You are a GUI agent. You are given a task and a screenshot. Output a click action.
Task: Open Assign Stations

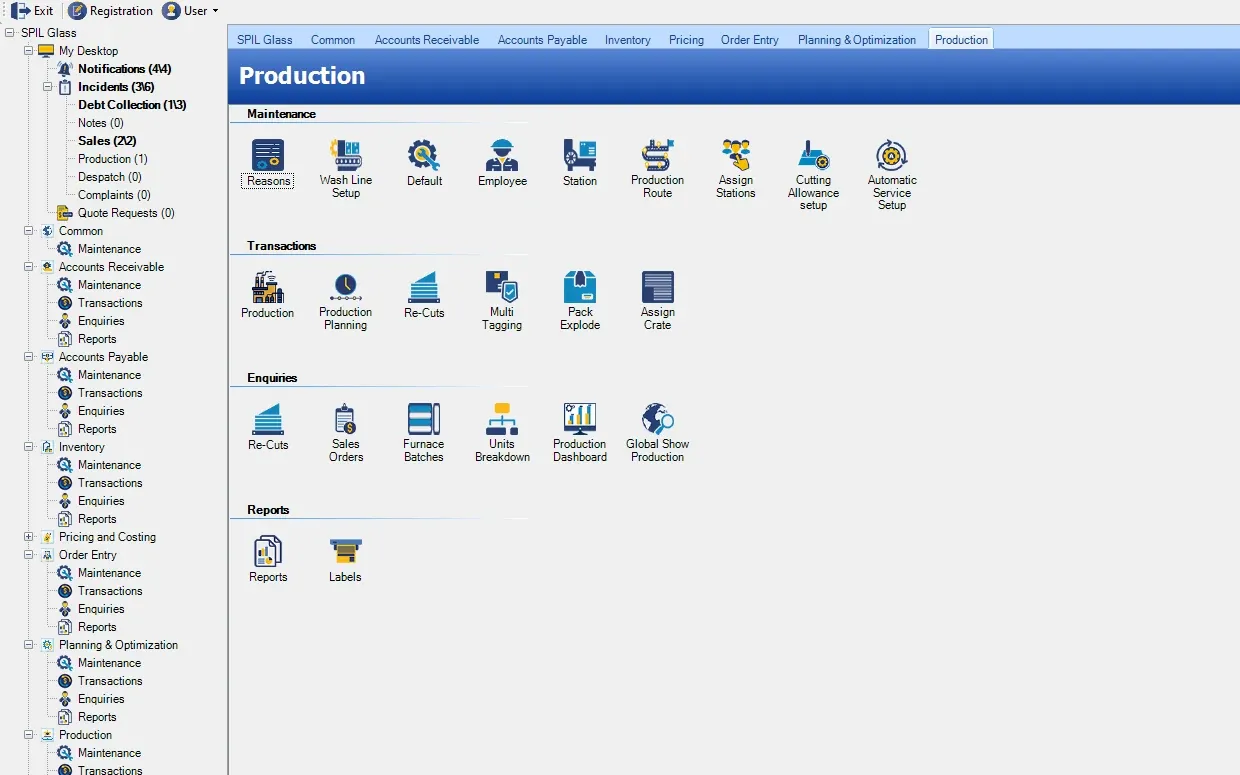tap(736, 169)
